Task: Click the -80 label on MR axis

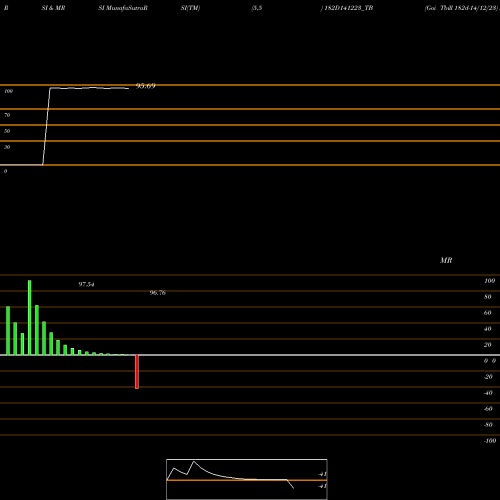Action: click(x=488, y=425)
